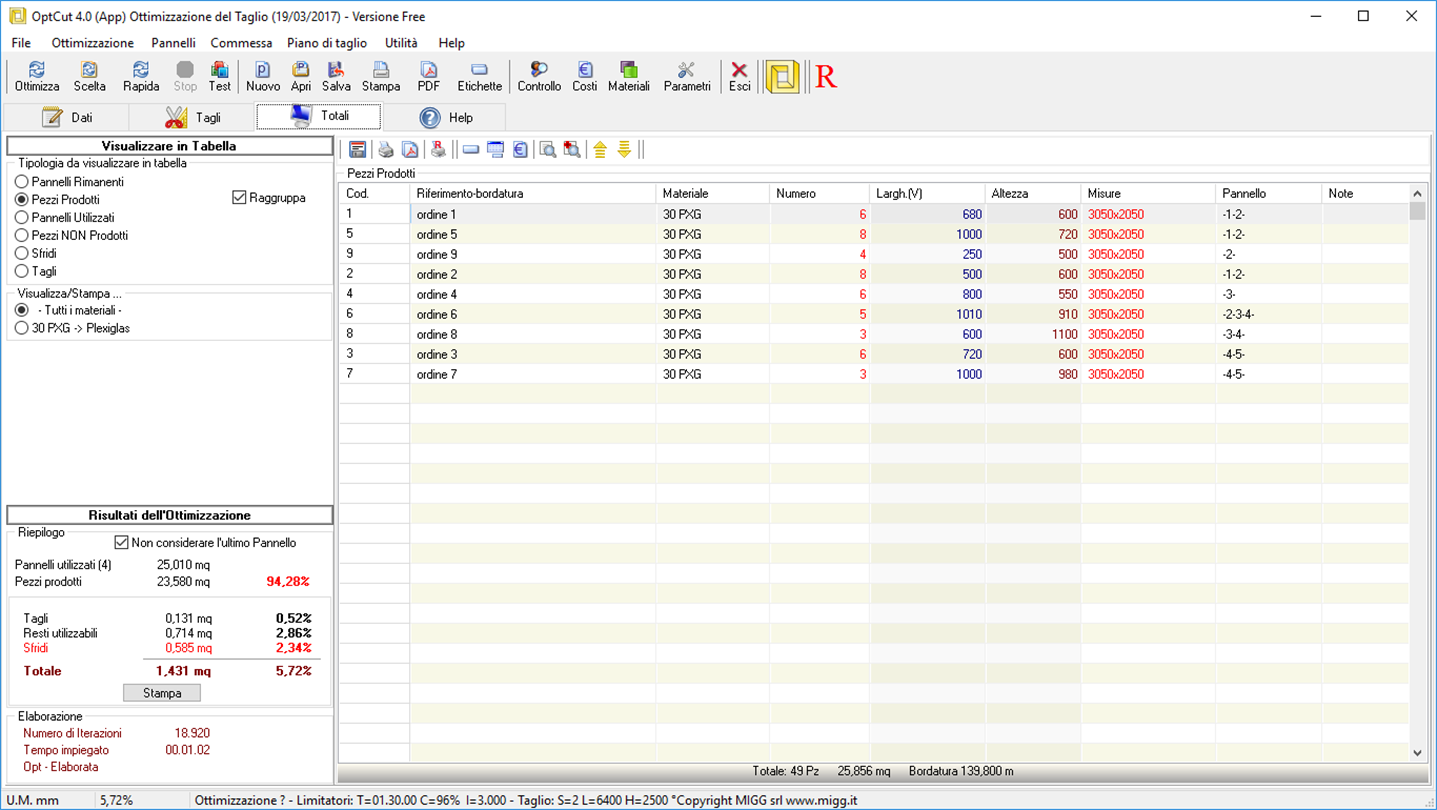Click the Larg.(V) column header
Viewport: 1437px width, 810px height.
click(x=926, y=193)
